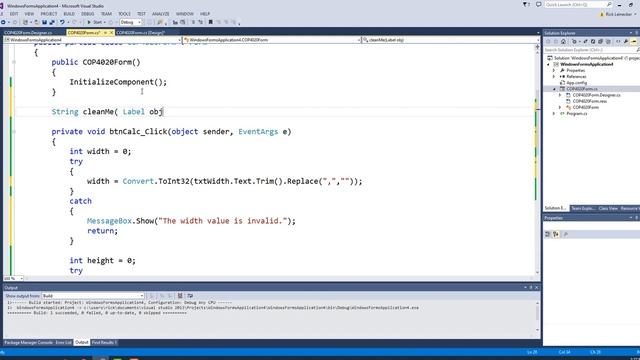Click the View Code icon in Solution Explorer

618,42
